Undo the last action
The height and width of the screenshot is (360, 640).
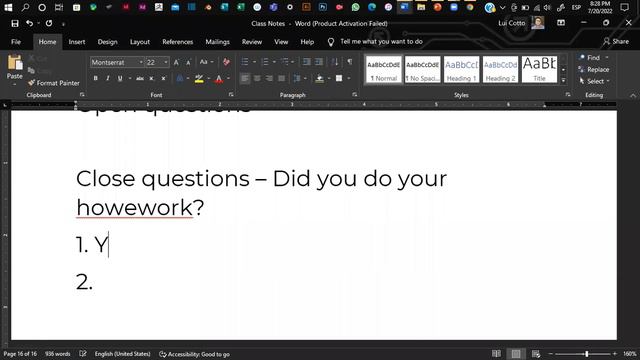(29, 24)
